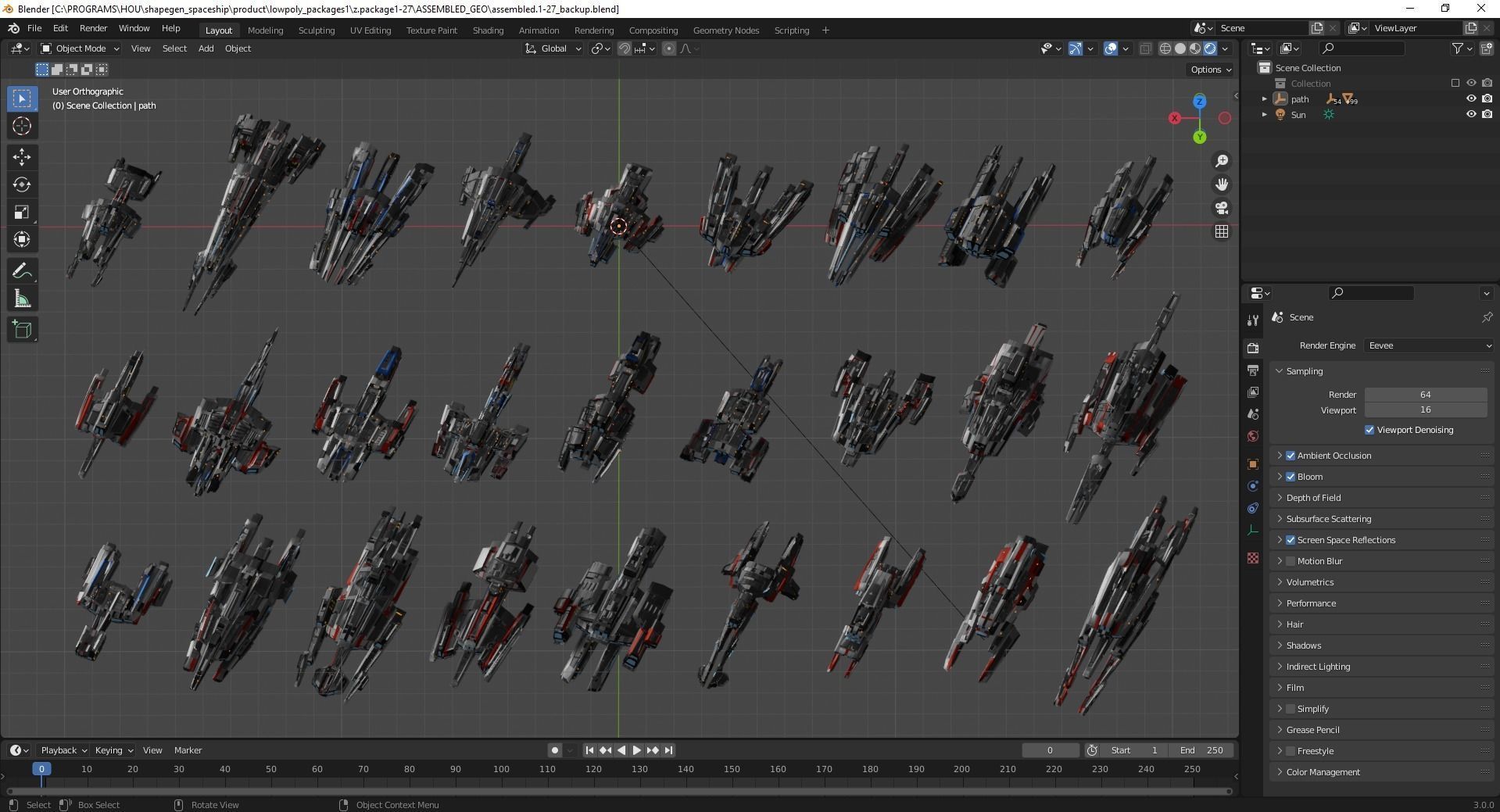Activate the Scale tool
This screenshot has height=812, width=1500.
click(x=22, y=212)
